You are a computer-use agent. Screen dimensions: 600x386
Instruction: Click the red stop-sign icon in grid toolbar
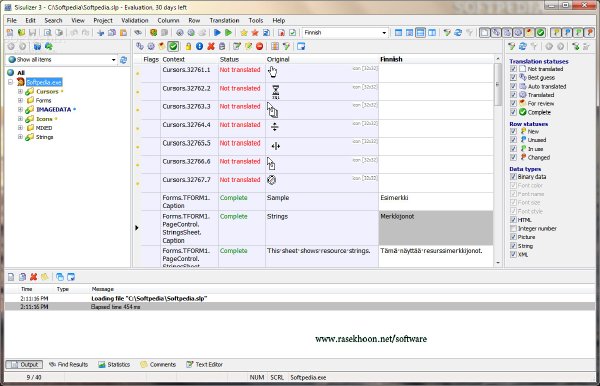pos(259,47)
